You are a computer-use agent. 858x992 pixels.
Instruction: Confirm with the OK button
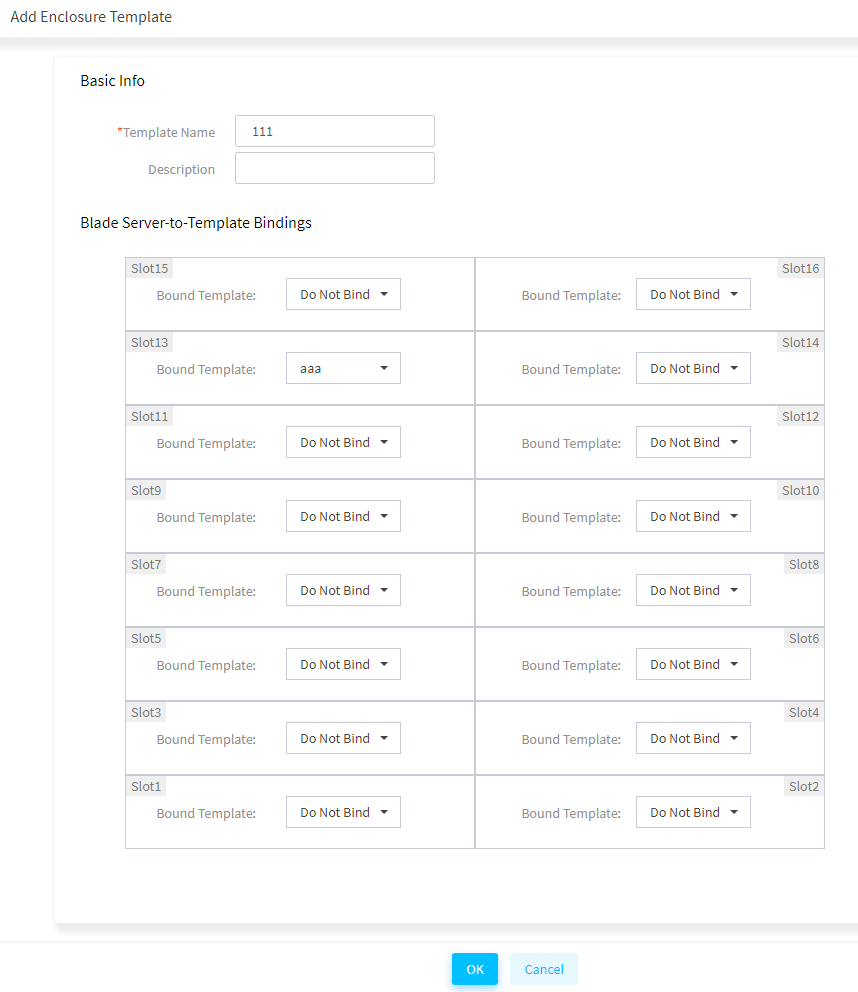point(475,969)
